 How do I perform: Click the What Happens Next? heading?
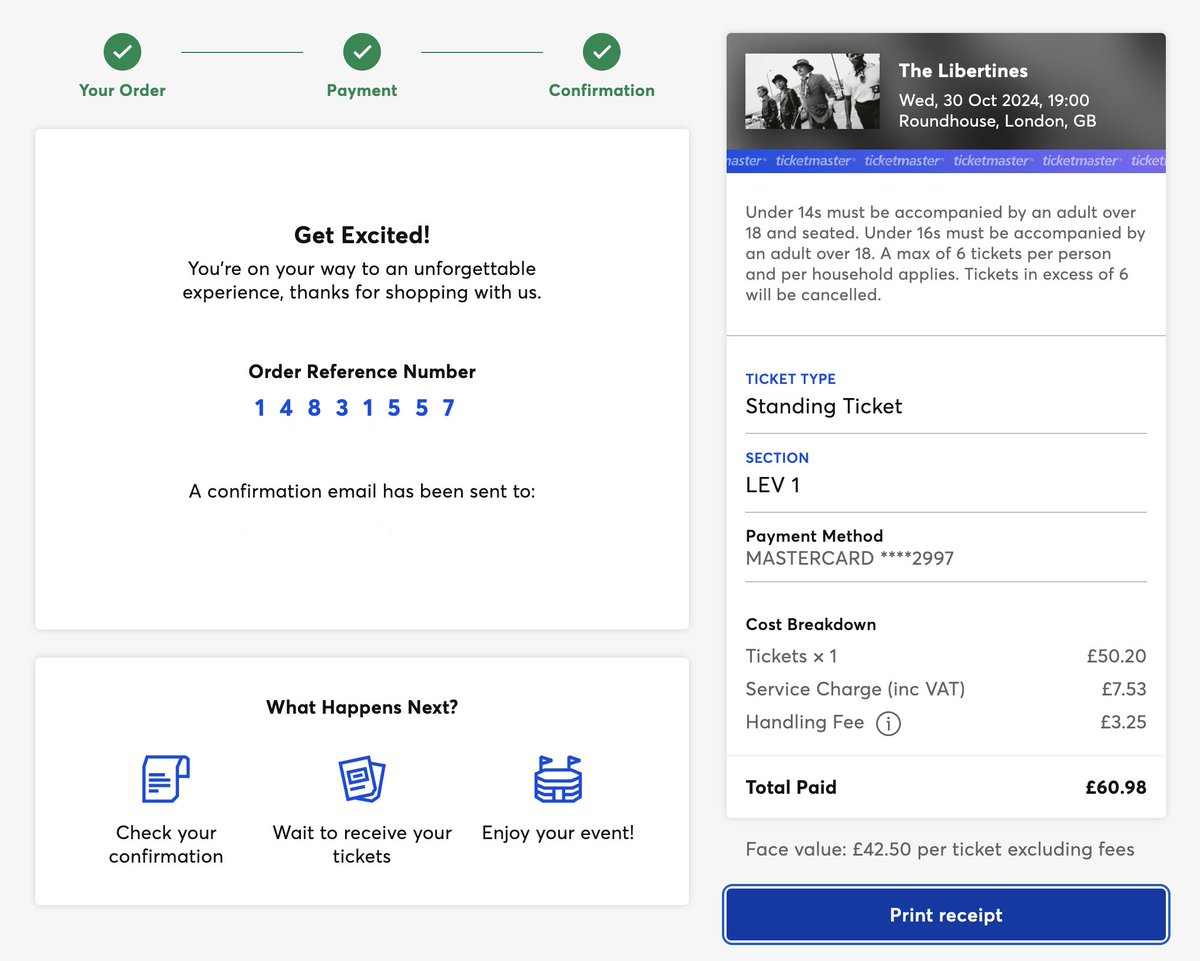click(362, 707)
